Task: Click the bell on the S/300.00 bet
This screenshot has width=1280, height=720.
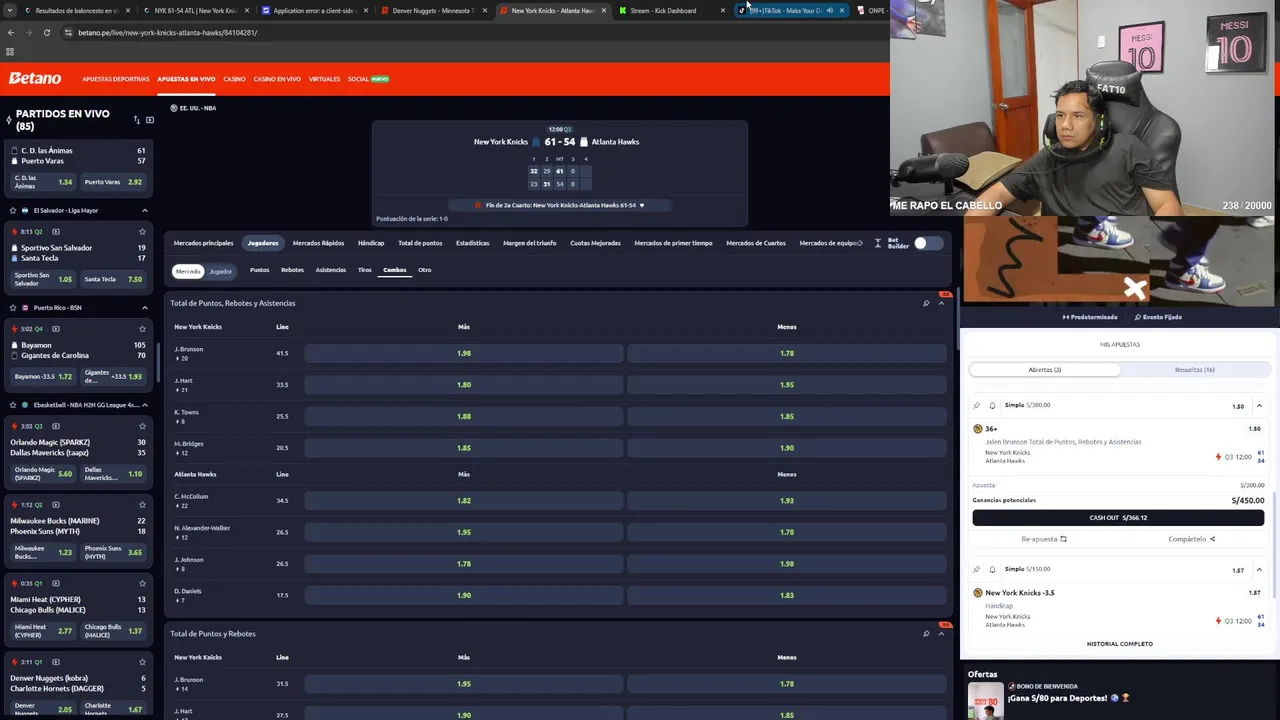Action: click(x=992, y=405)
